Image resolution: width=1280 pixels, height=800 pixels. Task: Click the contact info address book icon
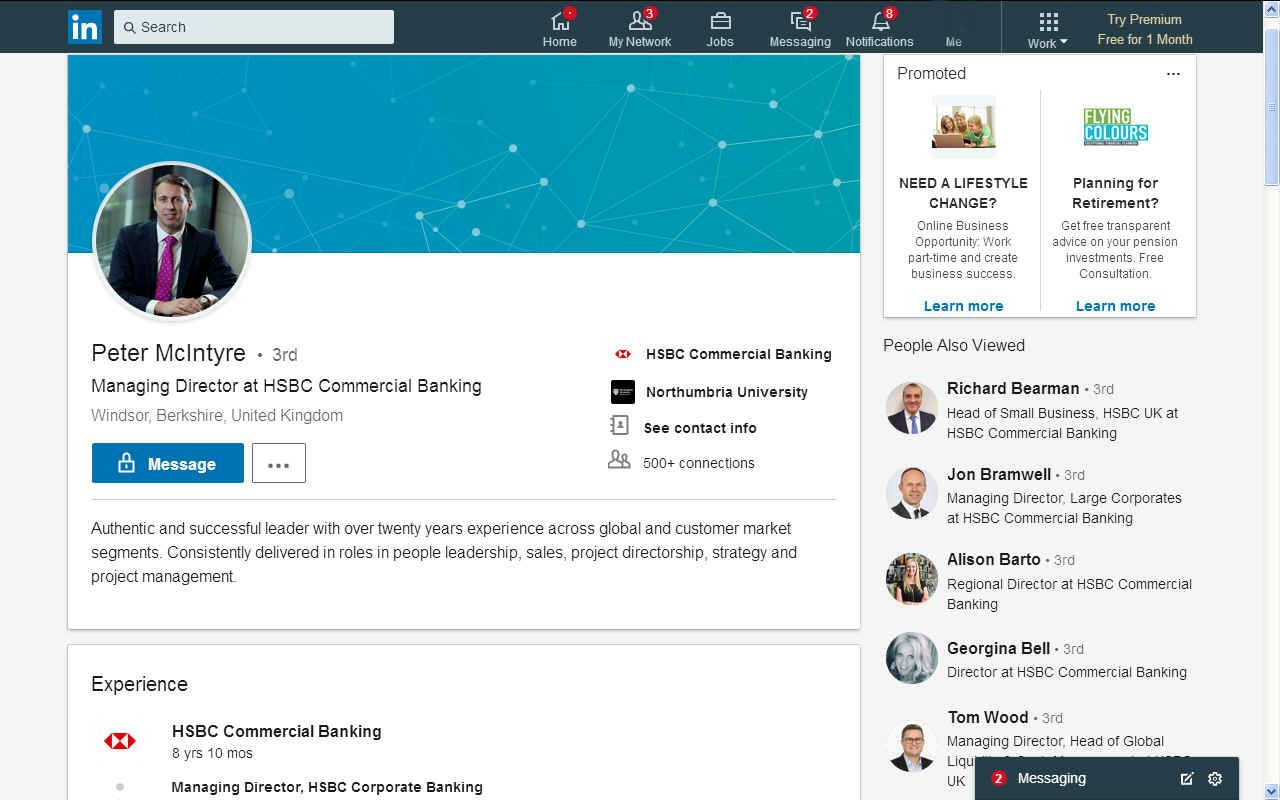[x=620, y=426]
